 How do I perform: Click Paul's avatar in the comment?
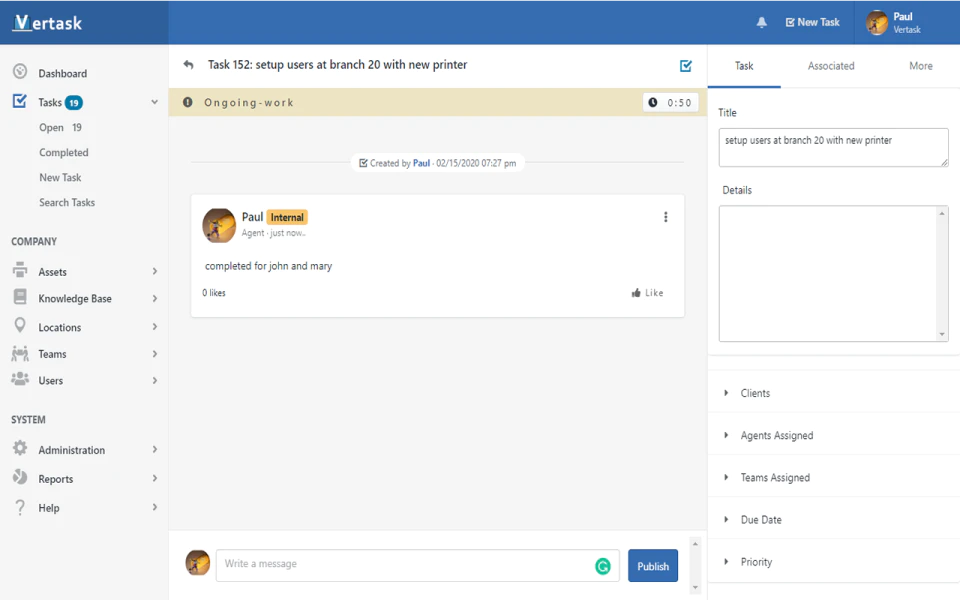tap(219, 225)
